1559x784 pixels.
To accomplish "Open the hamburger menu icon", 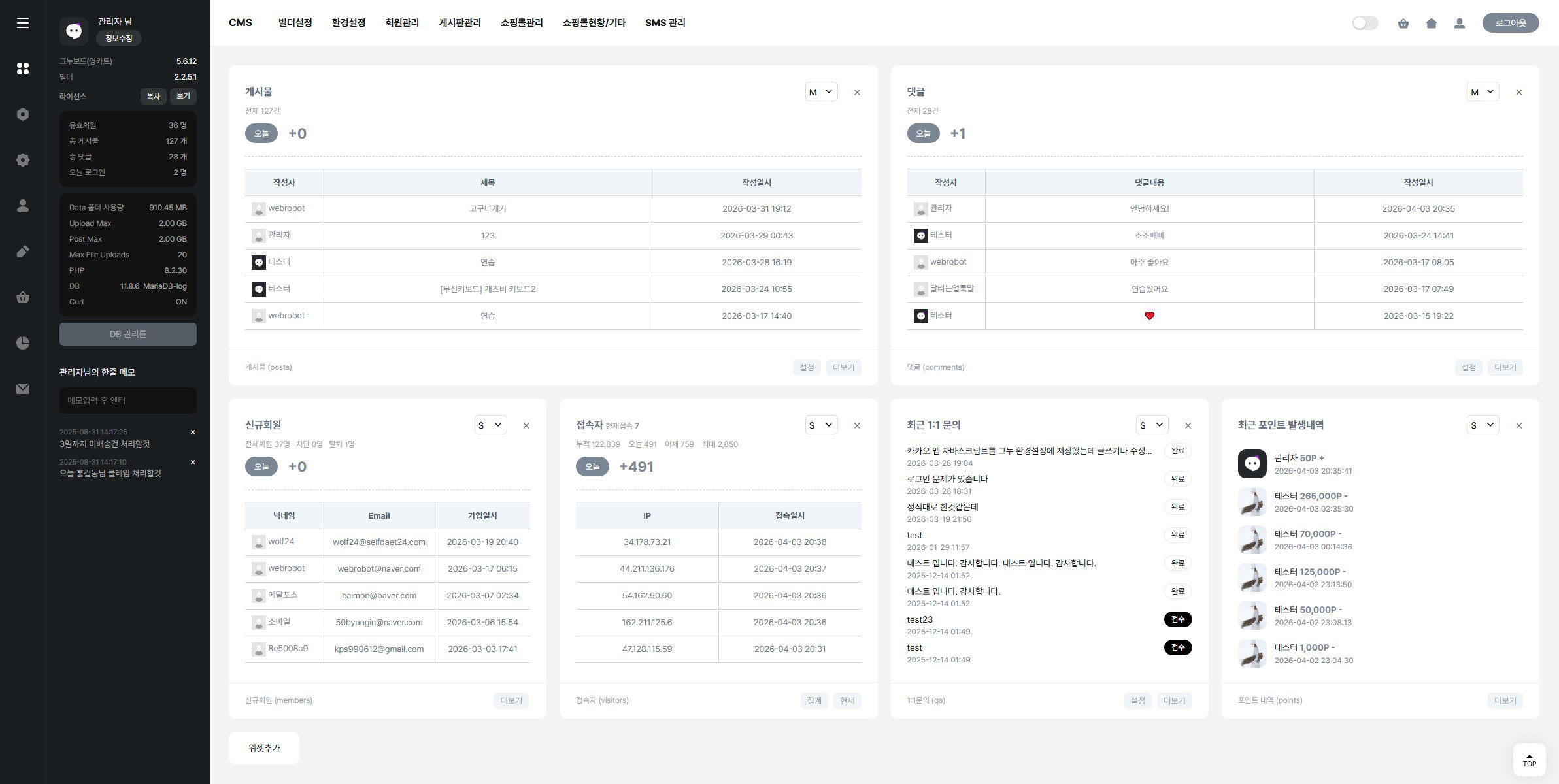I will click(23, 23).
